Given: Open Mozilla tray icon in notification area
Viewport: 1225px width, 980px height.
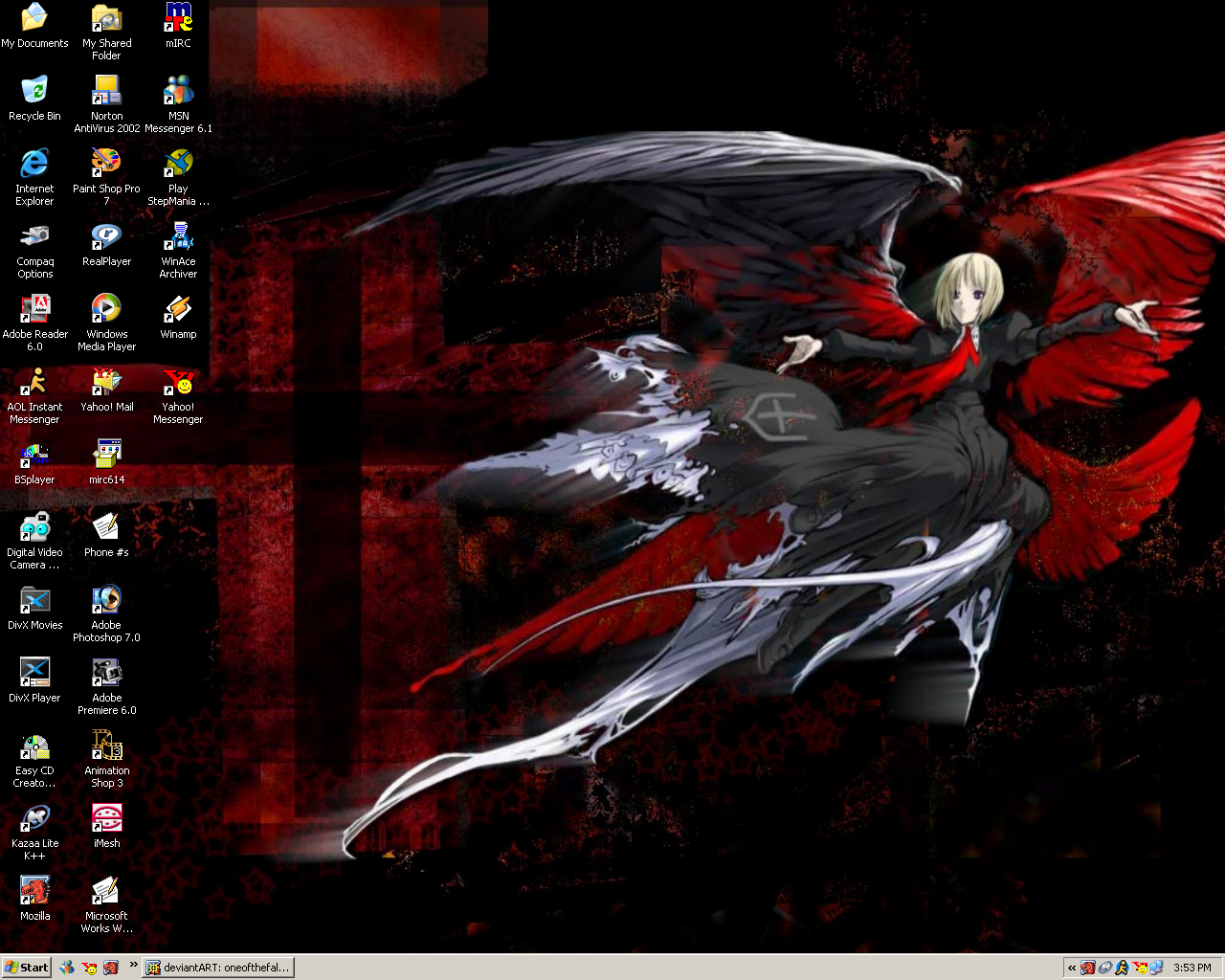Looking at the screenshot, I should click(1088, 968).
